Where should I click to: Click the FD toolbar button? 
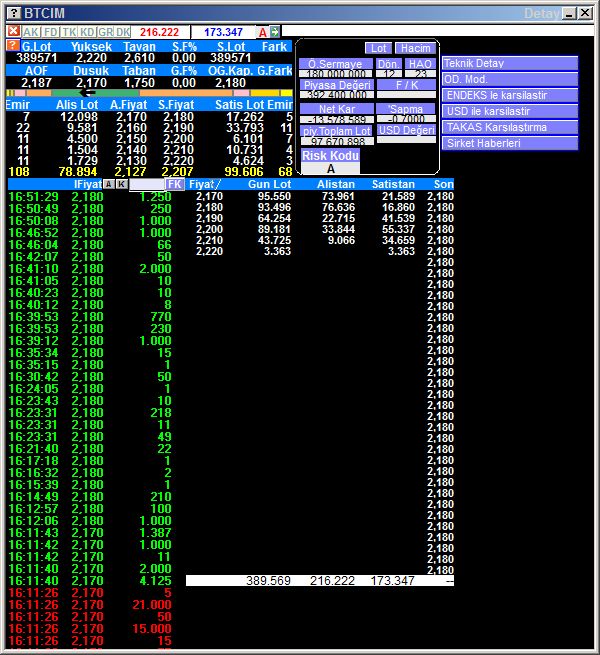tap(51, 32)
